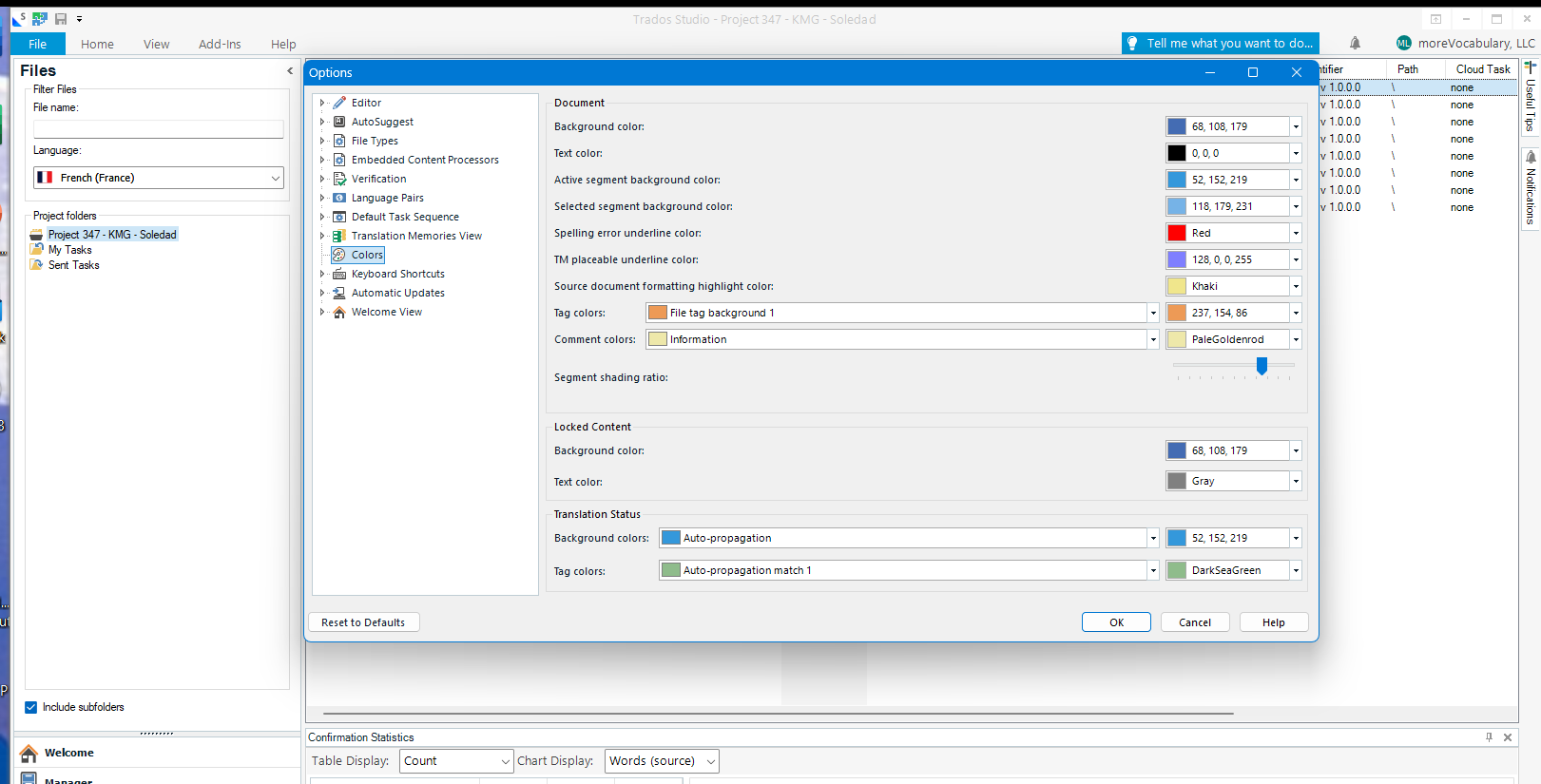Open the Chart Display Words (source) dropdown
This screenshot has width=1541, height=784.
click(x=710, y=761)
